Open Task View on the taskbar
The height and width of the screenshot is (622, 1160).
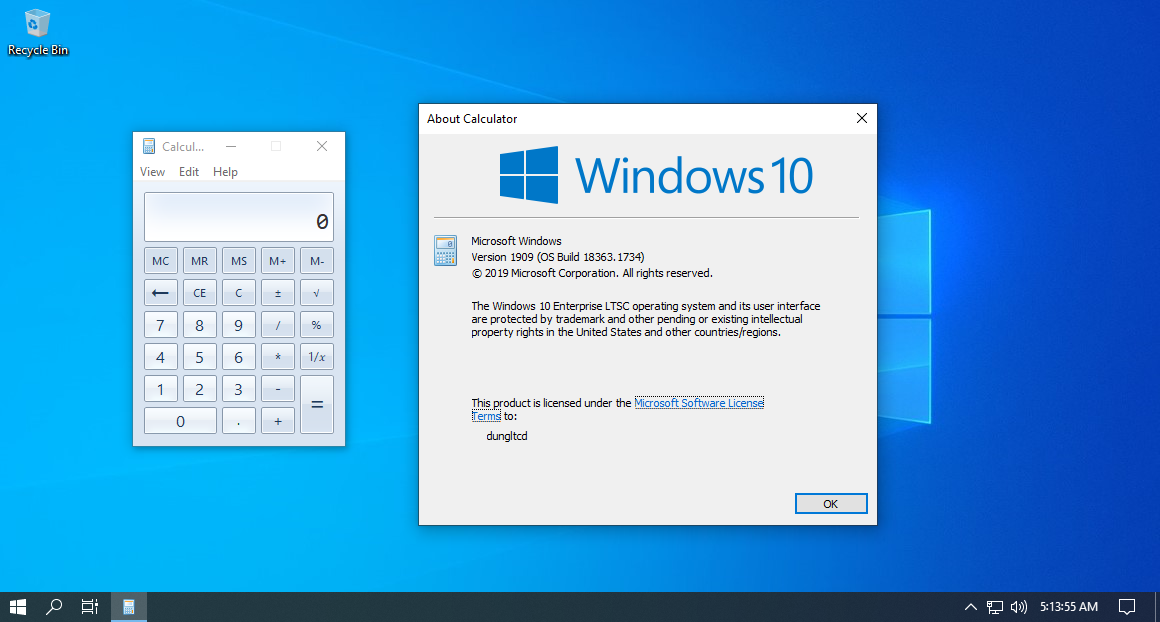point(90,607)
